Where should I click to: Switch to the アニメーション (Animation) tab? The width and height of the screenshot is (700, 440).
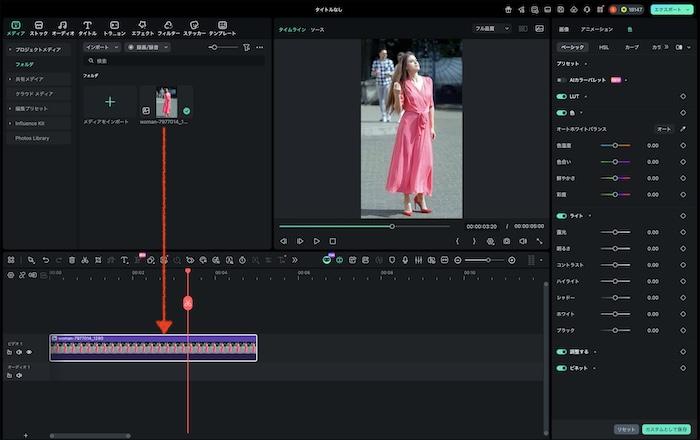[x=597, y=30]
